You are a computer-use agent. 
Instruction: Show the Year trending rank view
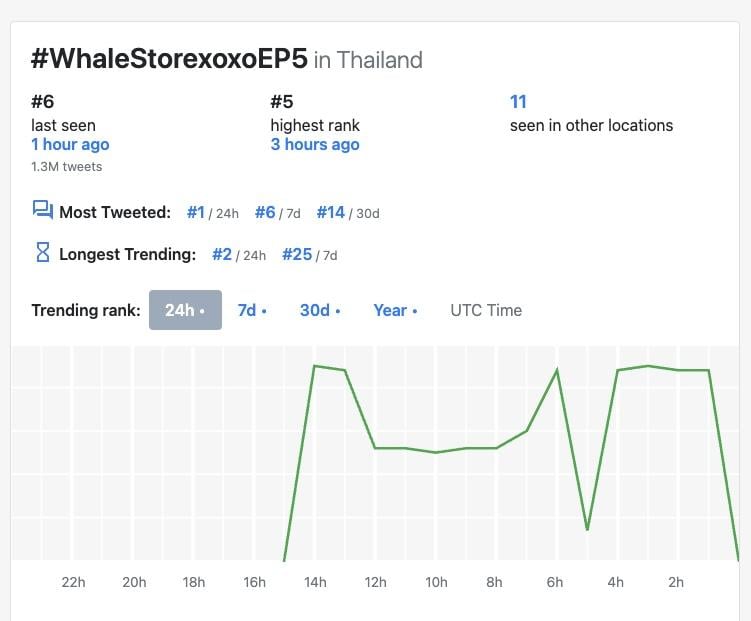395,310
